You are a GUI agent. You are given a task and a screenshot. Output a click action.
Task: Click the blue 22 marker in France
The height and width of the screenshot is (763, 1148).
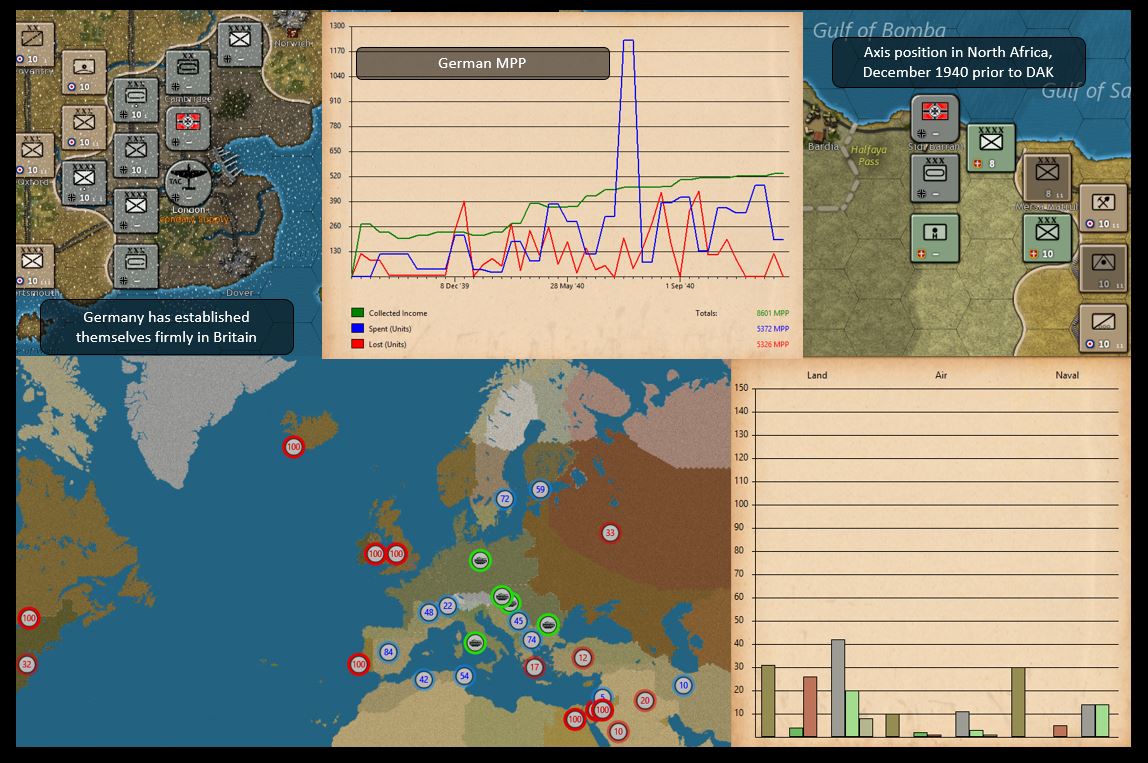pos(447,606)
